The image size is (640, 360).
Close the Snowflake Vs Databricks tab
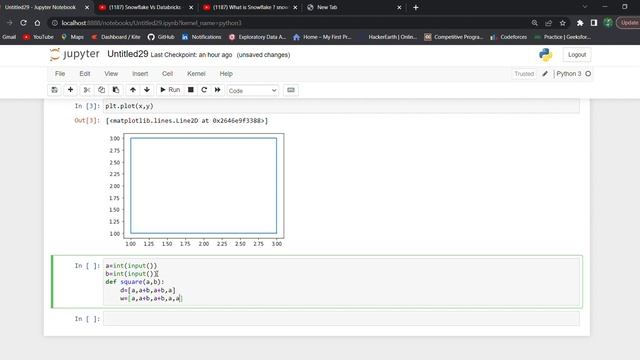[x=191, y=7]
